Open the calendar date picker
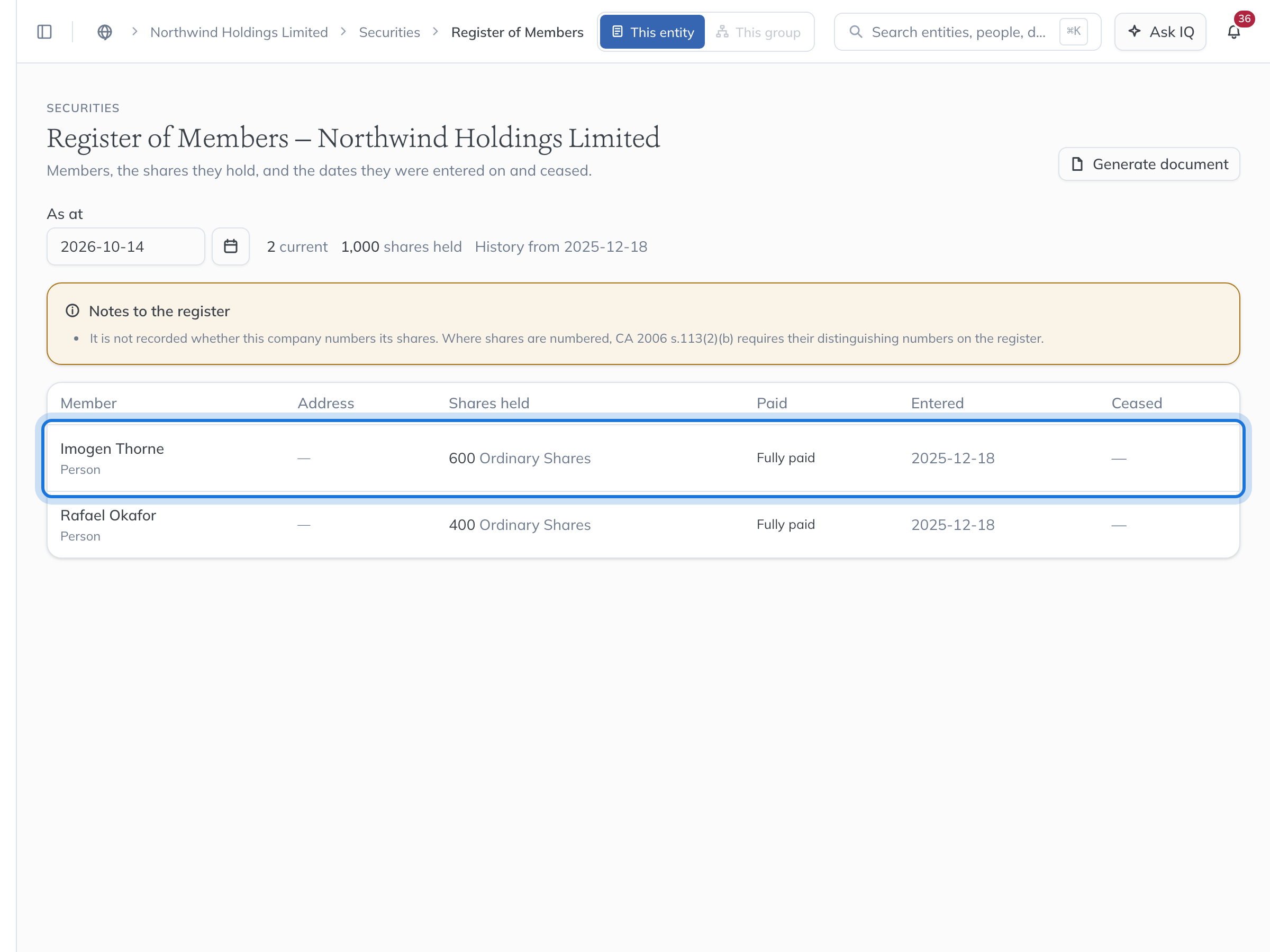This screenshot has width=1270, height=952. [x=230, y=246]
